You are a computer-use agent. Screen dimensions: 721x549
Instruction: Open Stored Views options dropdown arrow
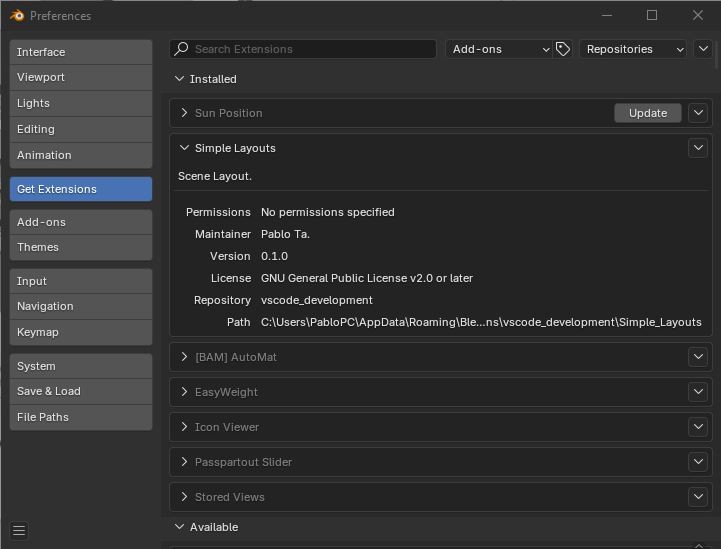698,497
